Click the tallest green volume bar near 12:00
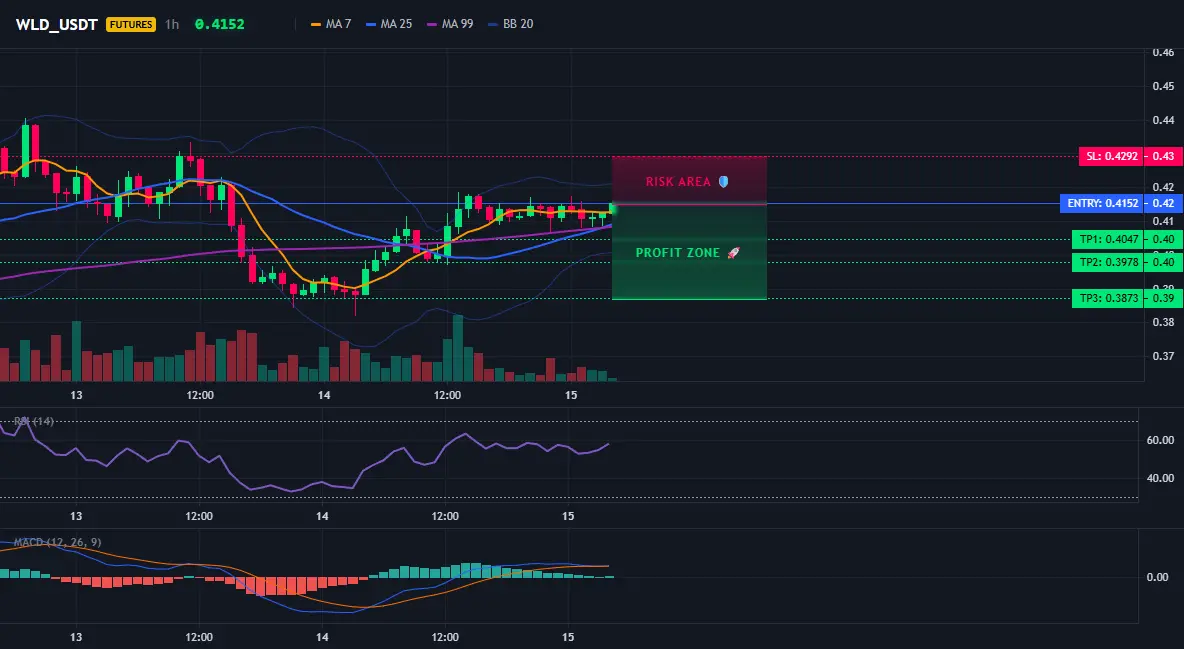The image size is (1184, 649). click(458, 348)
